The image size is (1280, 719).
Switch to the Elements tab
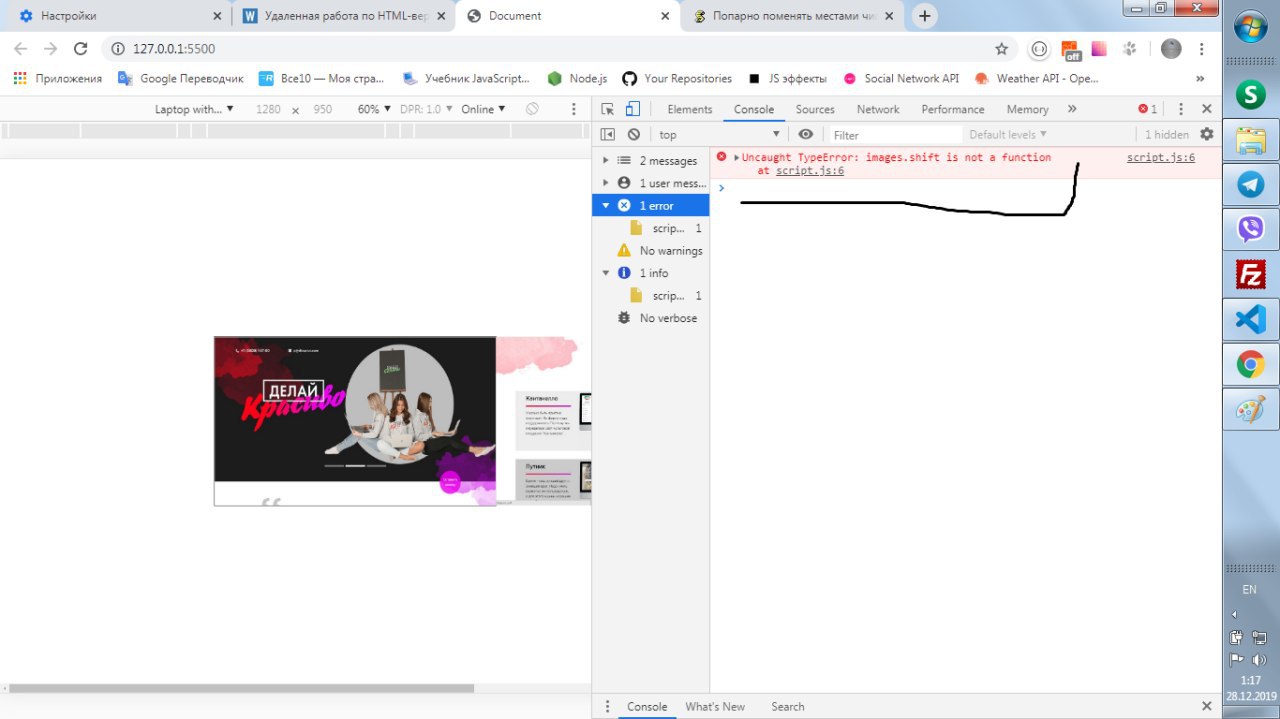[x=690, y=109]
